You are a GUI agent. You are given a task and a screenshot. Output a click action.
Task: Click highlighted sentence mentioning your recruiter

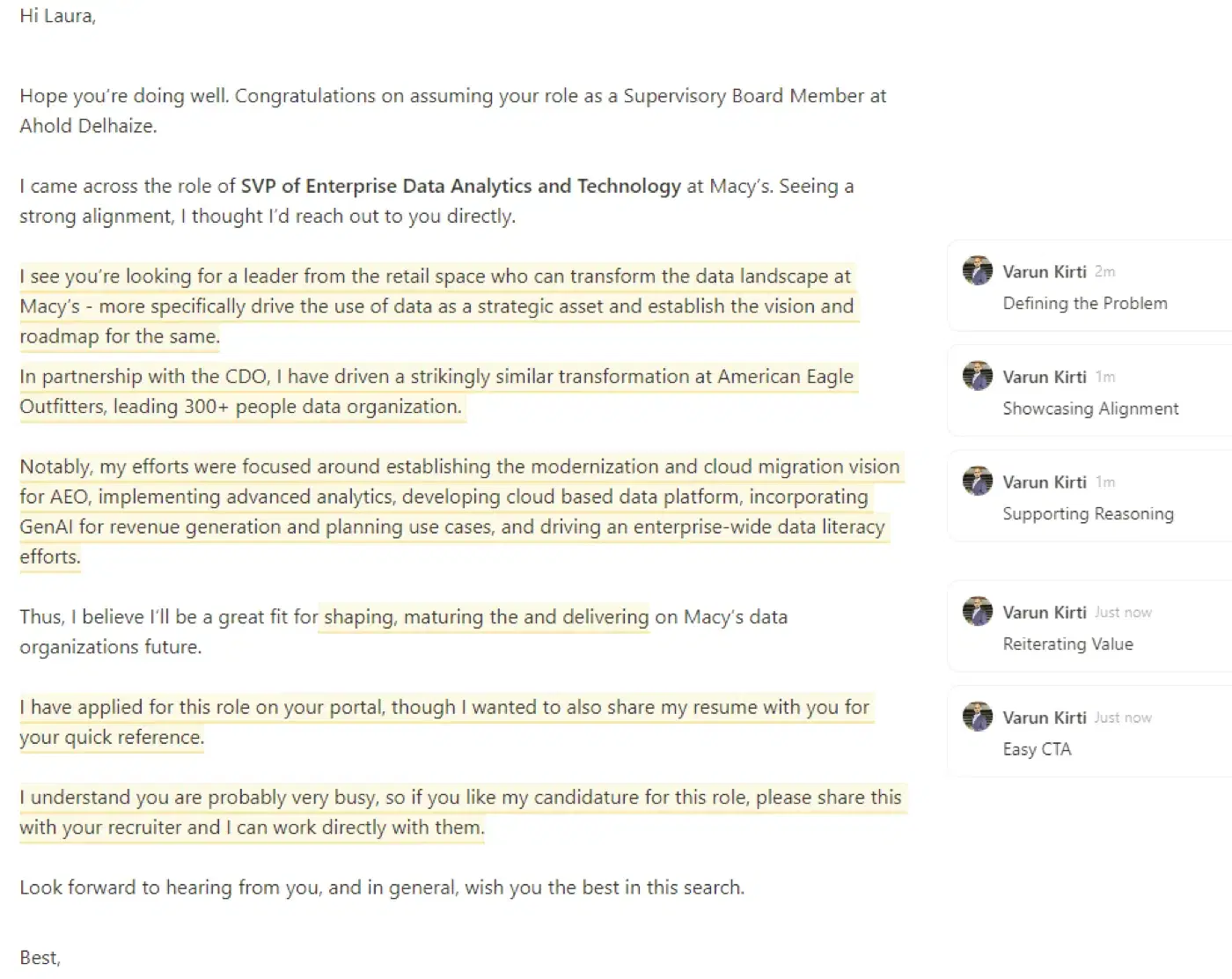click(x=462, y=813)
